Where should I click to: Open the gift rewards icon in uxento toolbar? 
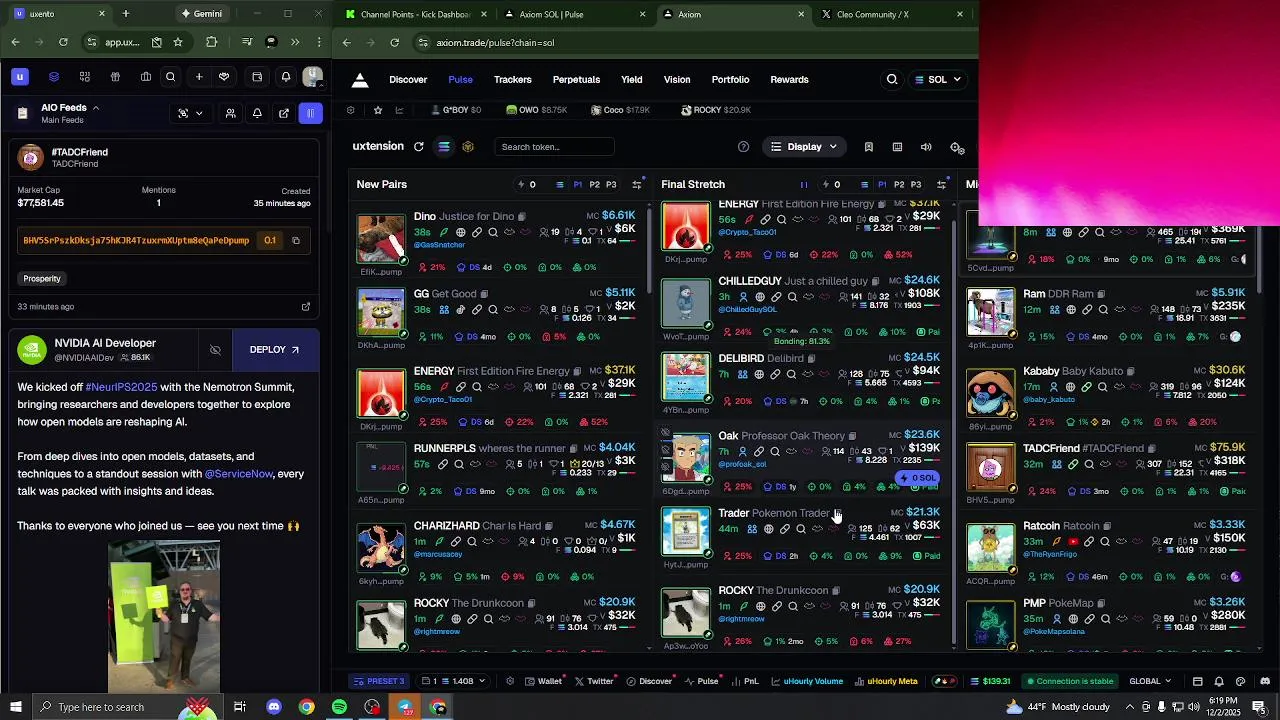click(x=115, y=77)
